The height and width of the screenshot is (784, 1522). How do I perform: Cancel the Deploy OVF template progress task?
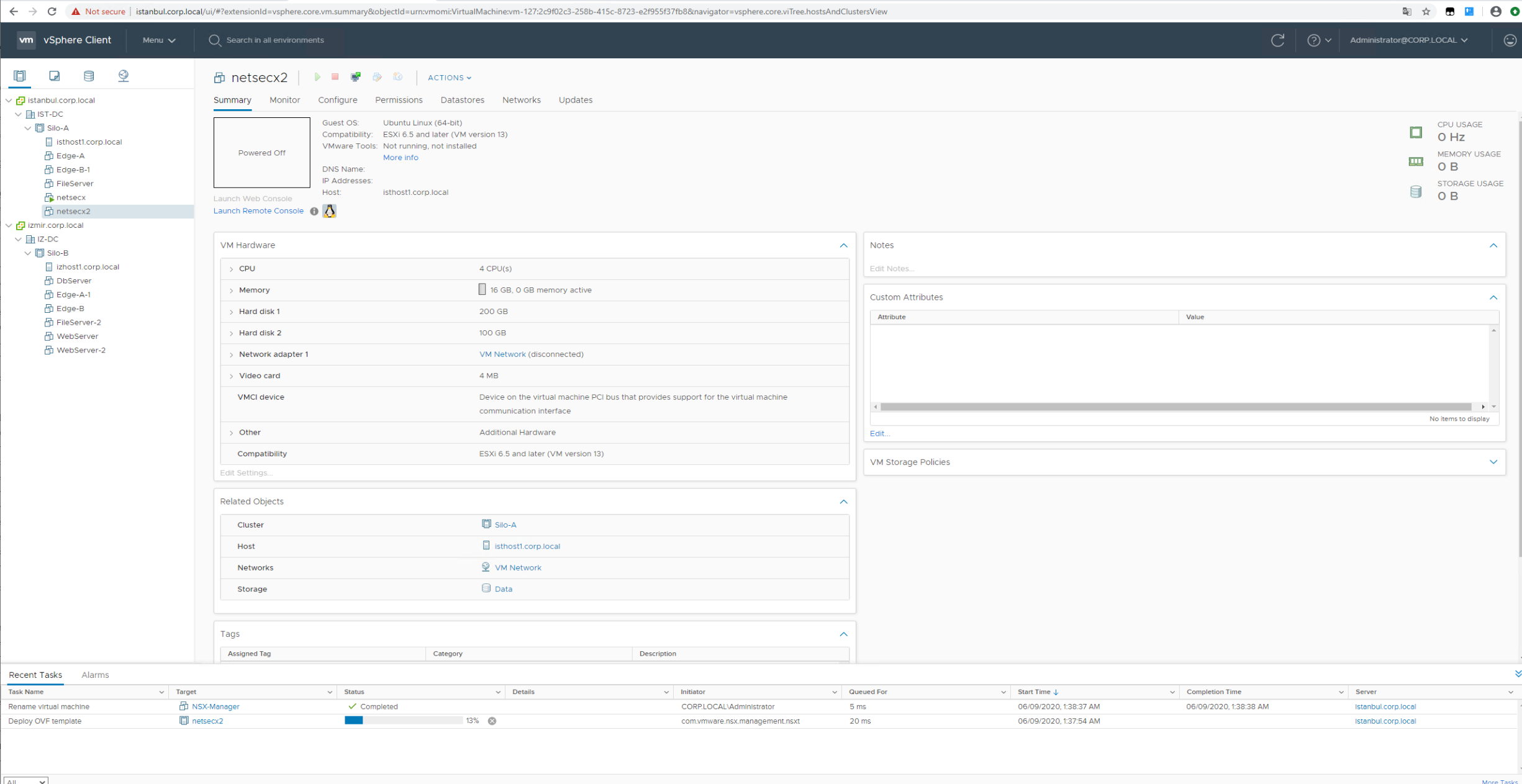pyautogui.click(x=492, y=721)
